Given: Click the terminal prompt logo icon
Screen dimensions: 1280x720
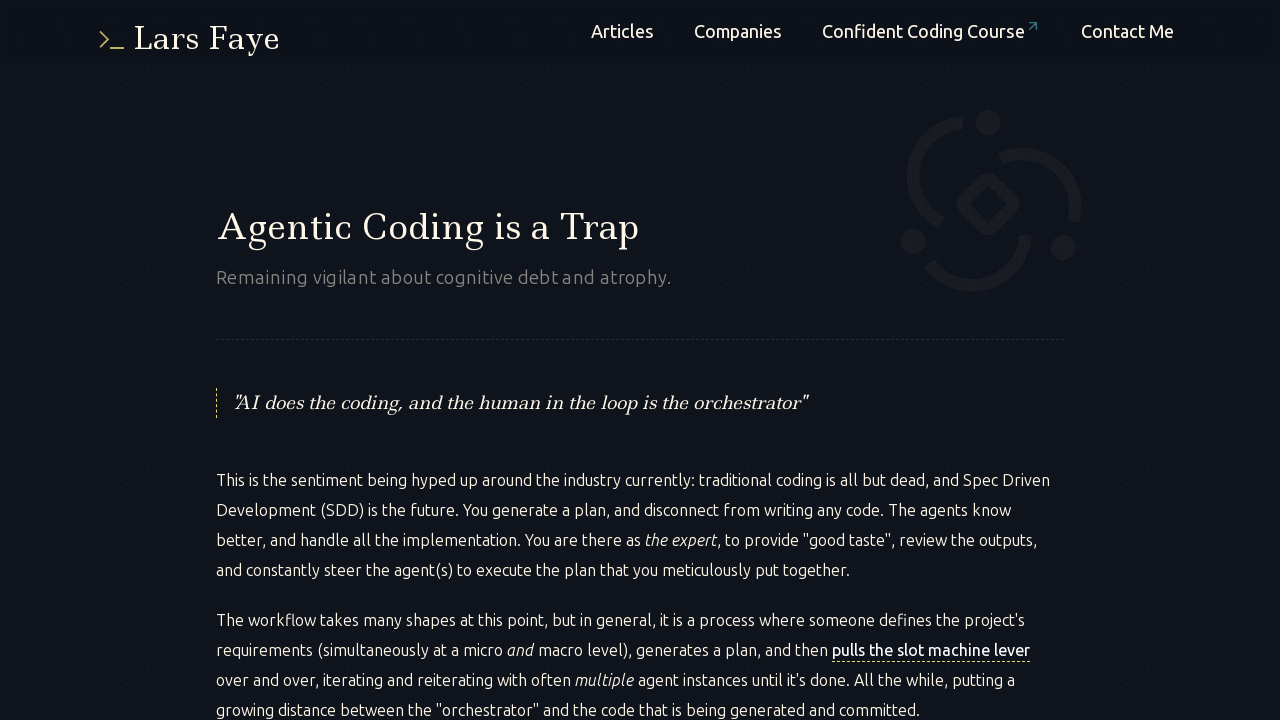Looking at the screenshot, I should [x=112, y=40].
